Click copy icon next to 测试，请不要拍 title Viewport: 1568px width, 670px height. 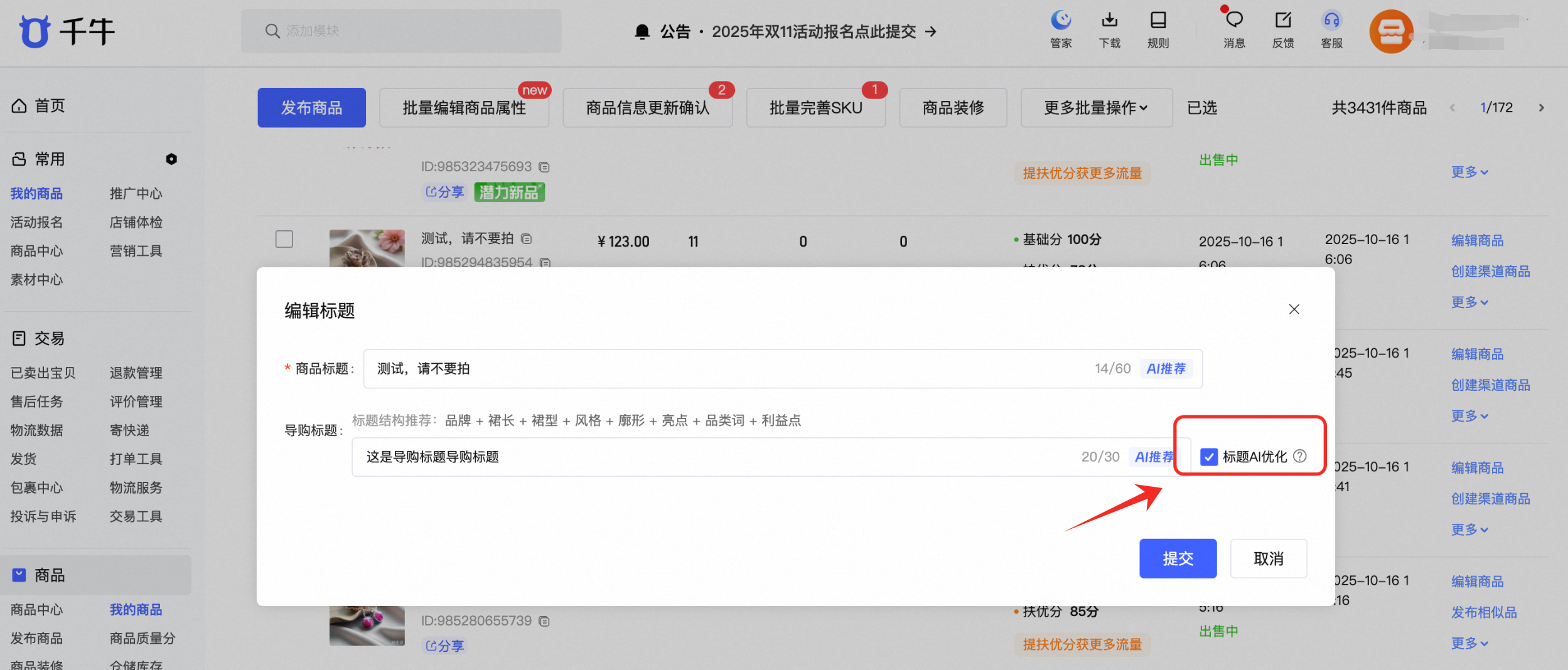(527, 239)
